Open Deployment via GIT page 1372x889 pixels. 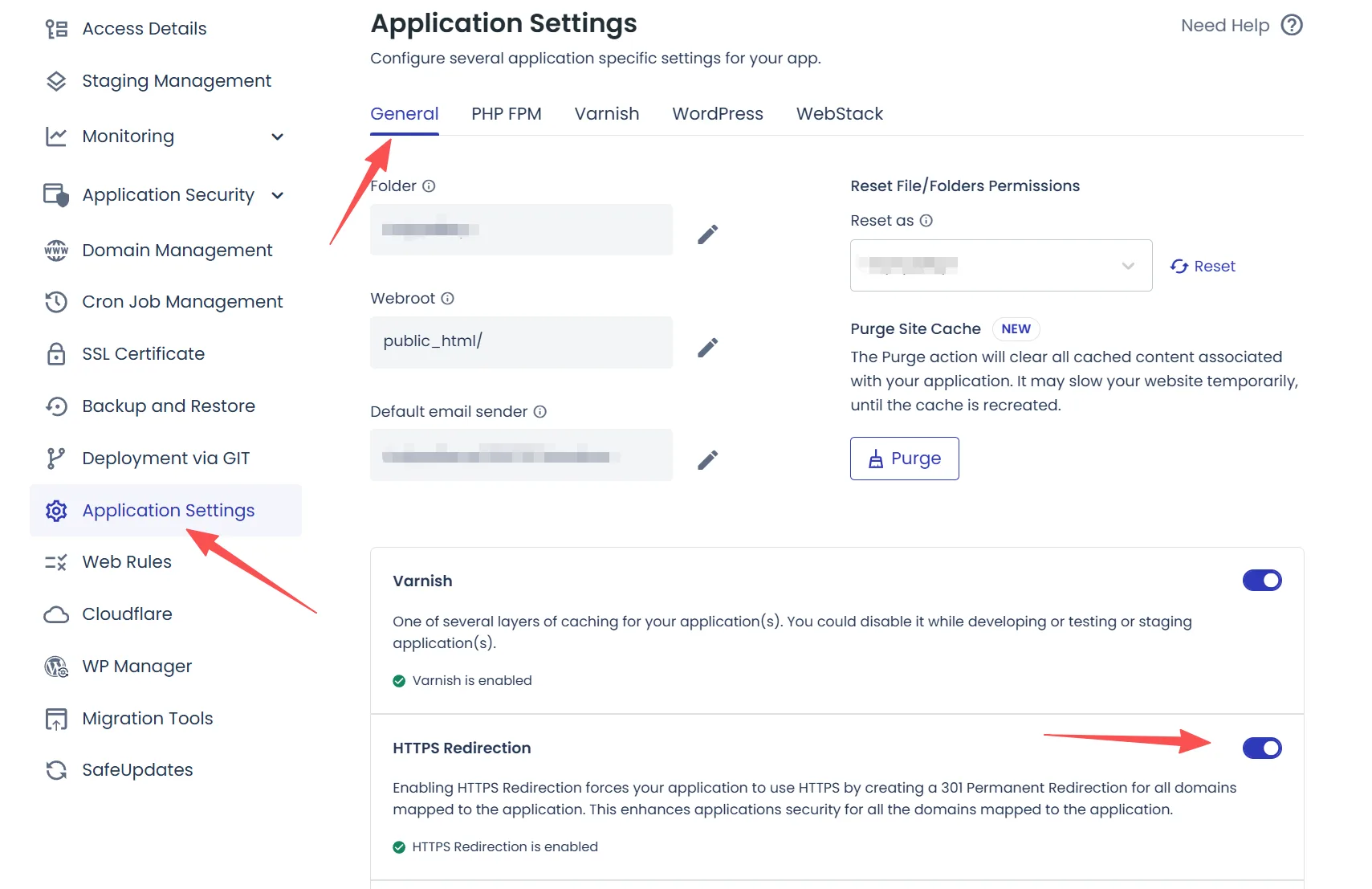tap(165, 459)
